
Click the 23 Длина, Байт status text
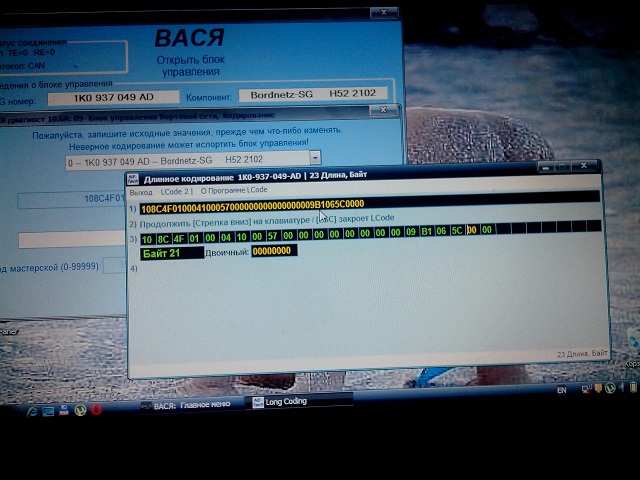(x=582, y=354)
